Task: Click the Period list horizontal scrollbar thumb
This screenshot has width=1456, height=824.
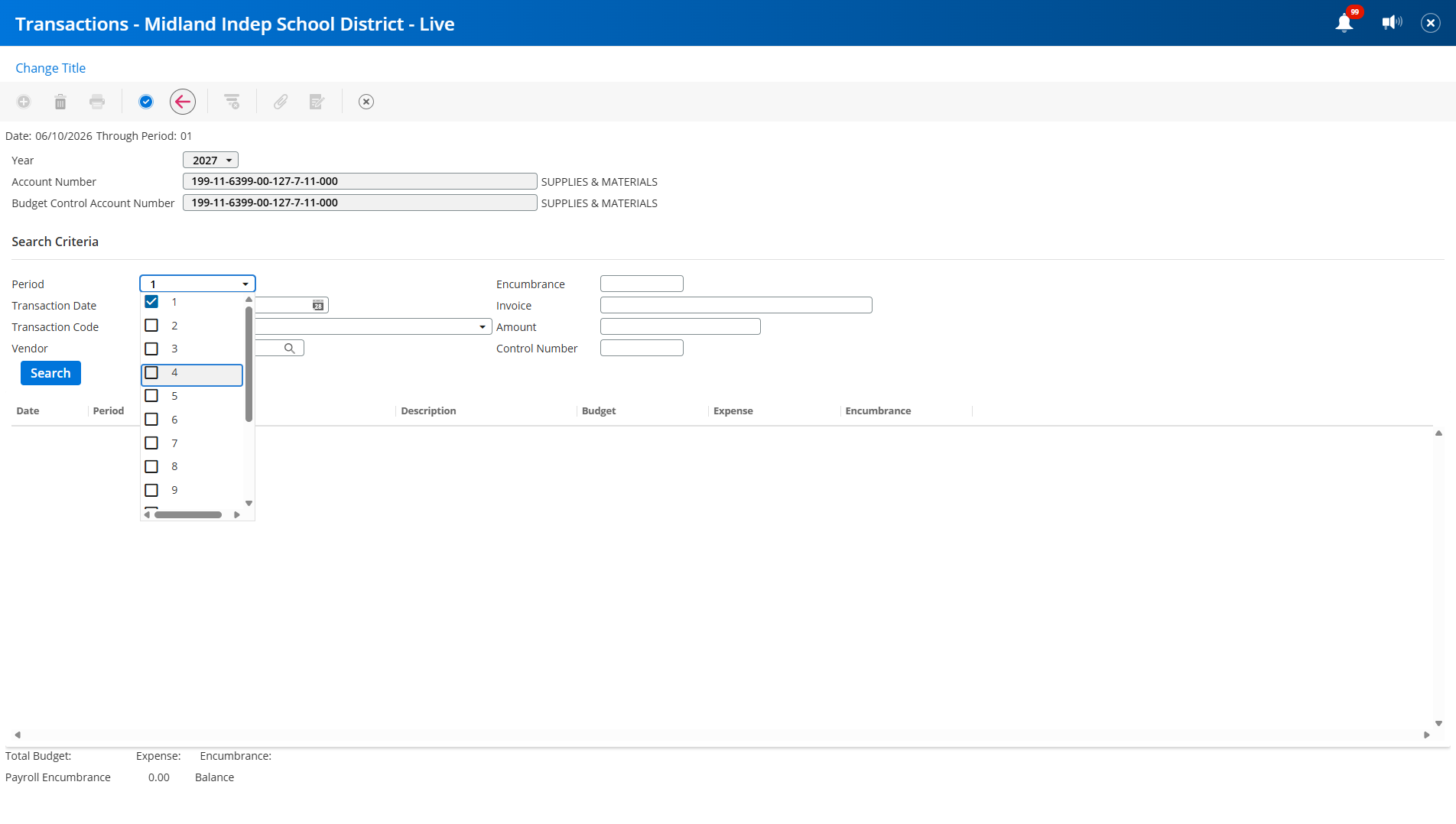Action: pyautogui.click(x=188, y=515)
